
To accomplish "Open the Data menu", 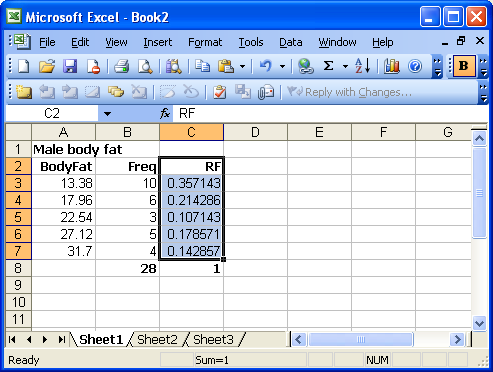I will click(291, 42).
